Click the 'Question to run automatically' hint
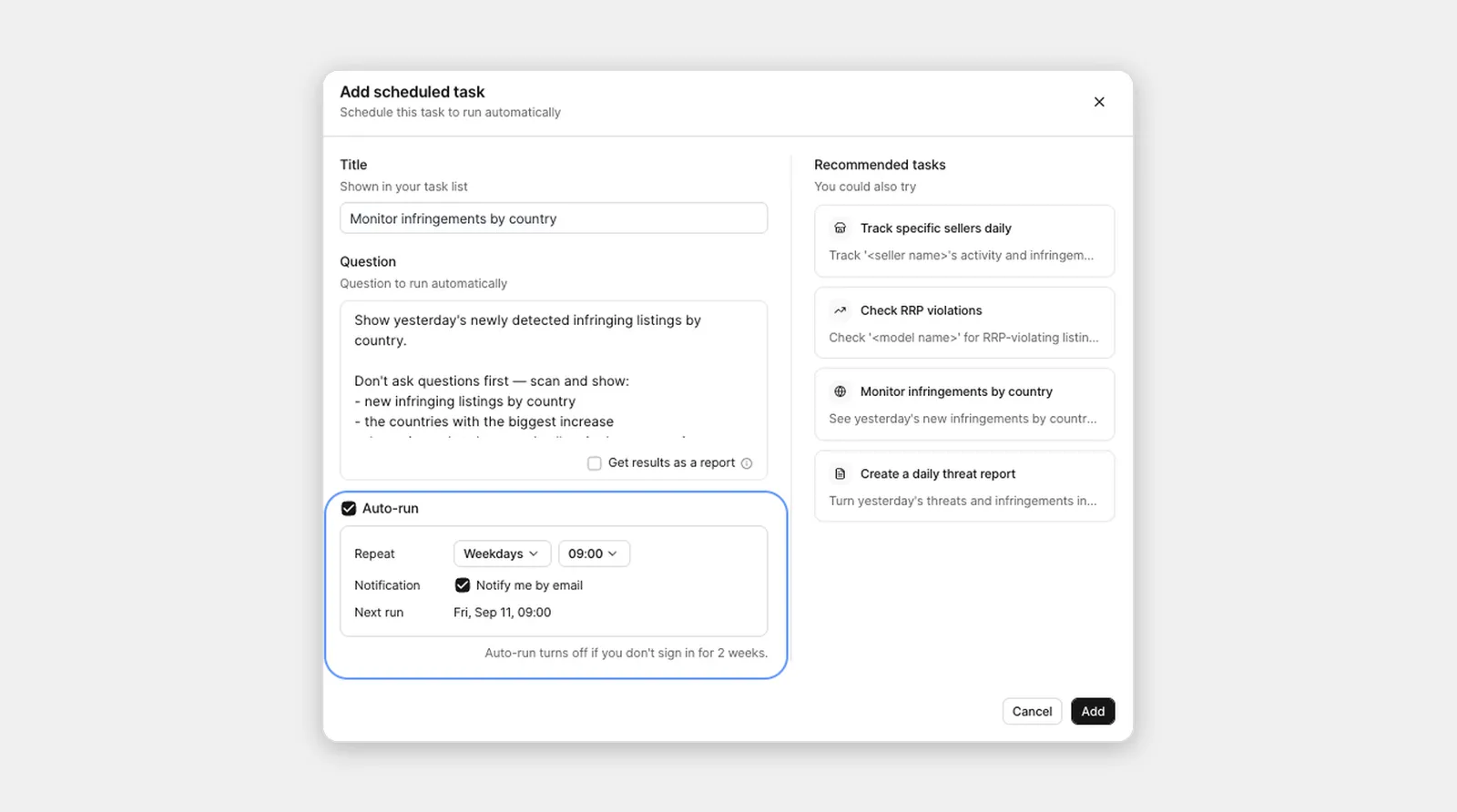1457x812 pixels. point(423,283)
